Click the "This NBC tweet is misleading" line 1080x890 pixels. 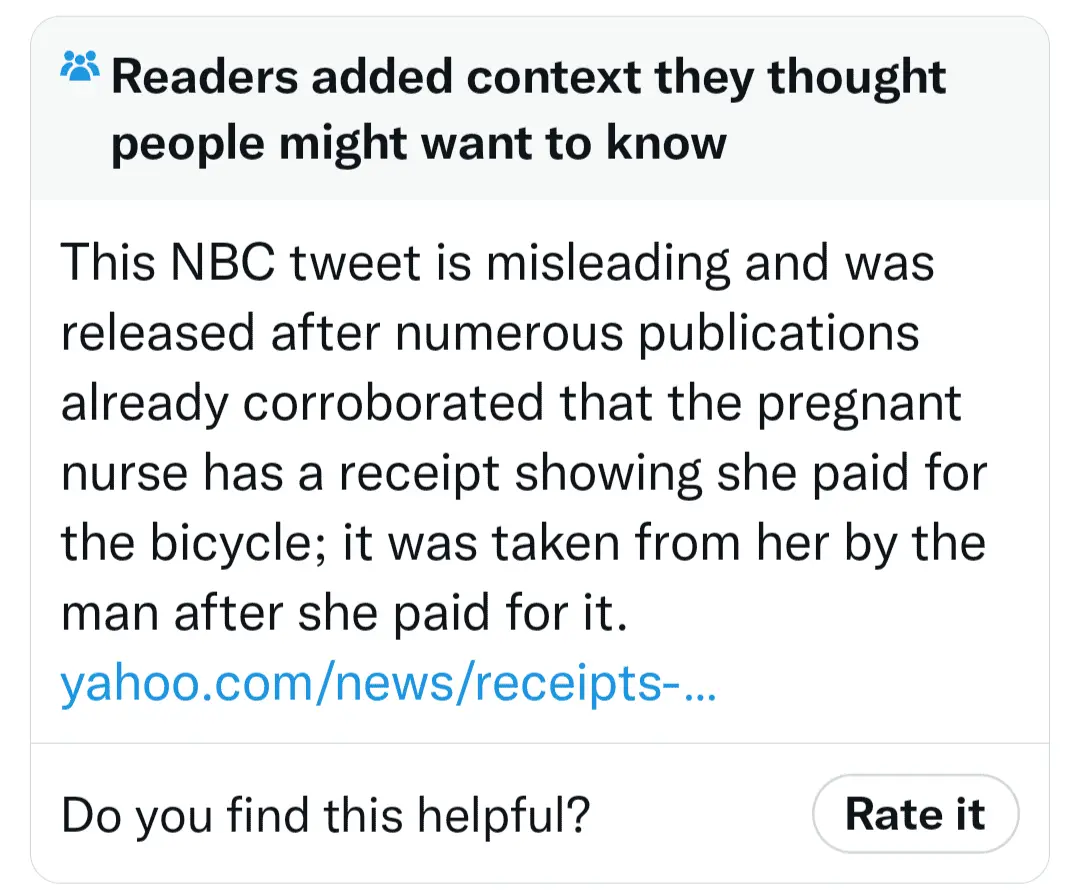click(x=497, y=265)
